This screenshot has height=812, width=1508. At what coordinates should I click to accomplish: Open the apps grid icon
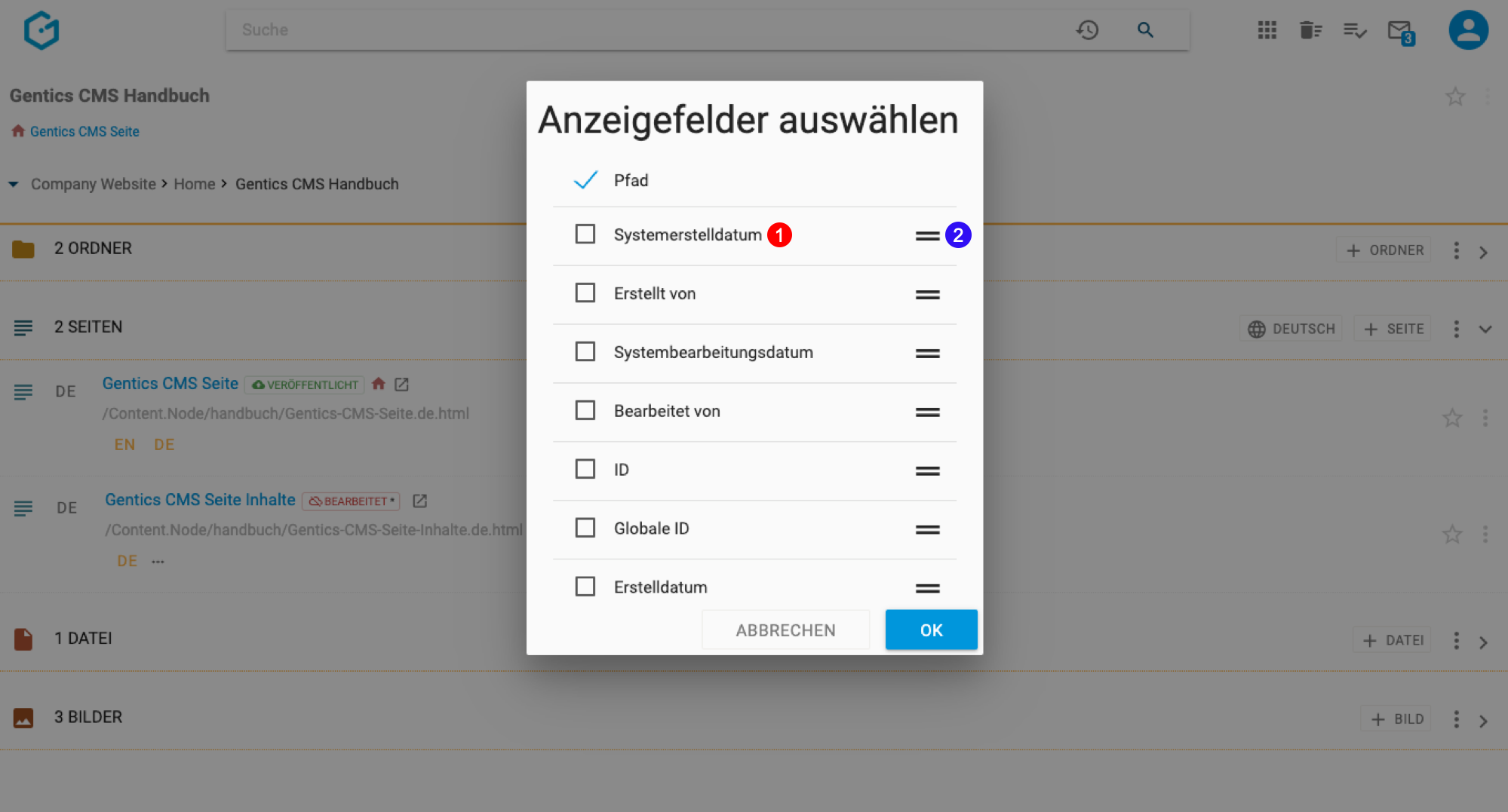[x=1267, y=30]
